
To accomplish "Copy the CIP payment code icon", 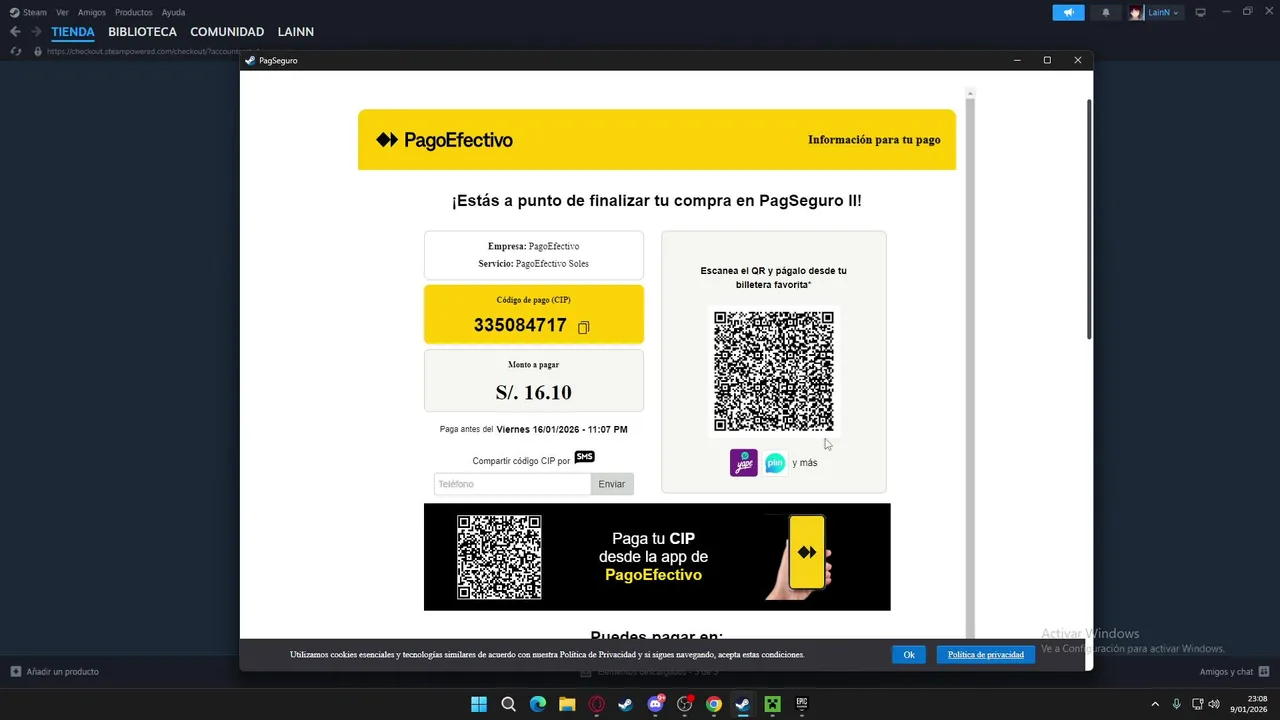I will click(x=584, y=327).
